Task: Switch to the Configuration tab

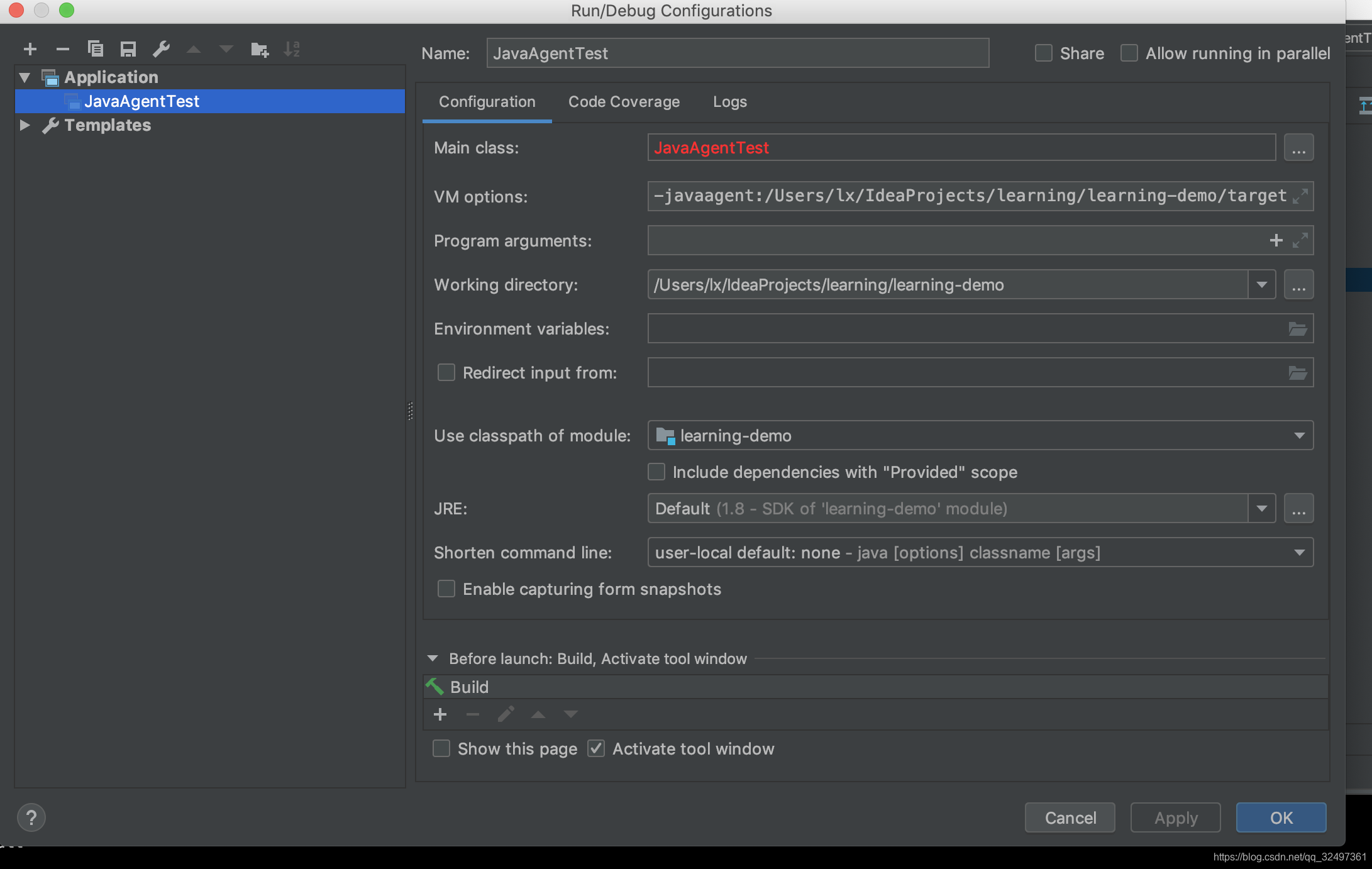Action: (x=487, y=102)
